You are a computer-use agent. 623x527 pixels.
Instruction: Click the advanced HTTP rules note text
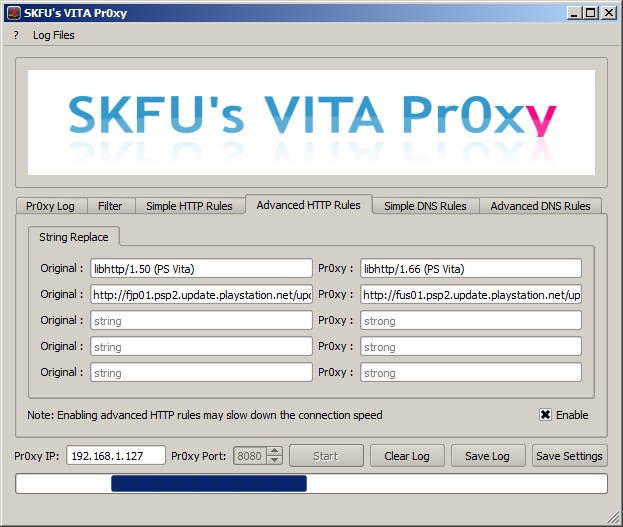point(205,415)
